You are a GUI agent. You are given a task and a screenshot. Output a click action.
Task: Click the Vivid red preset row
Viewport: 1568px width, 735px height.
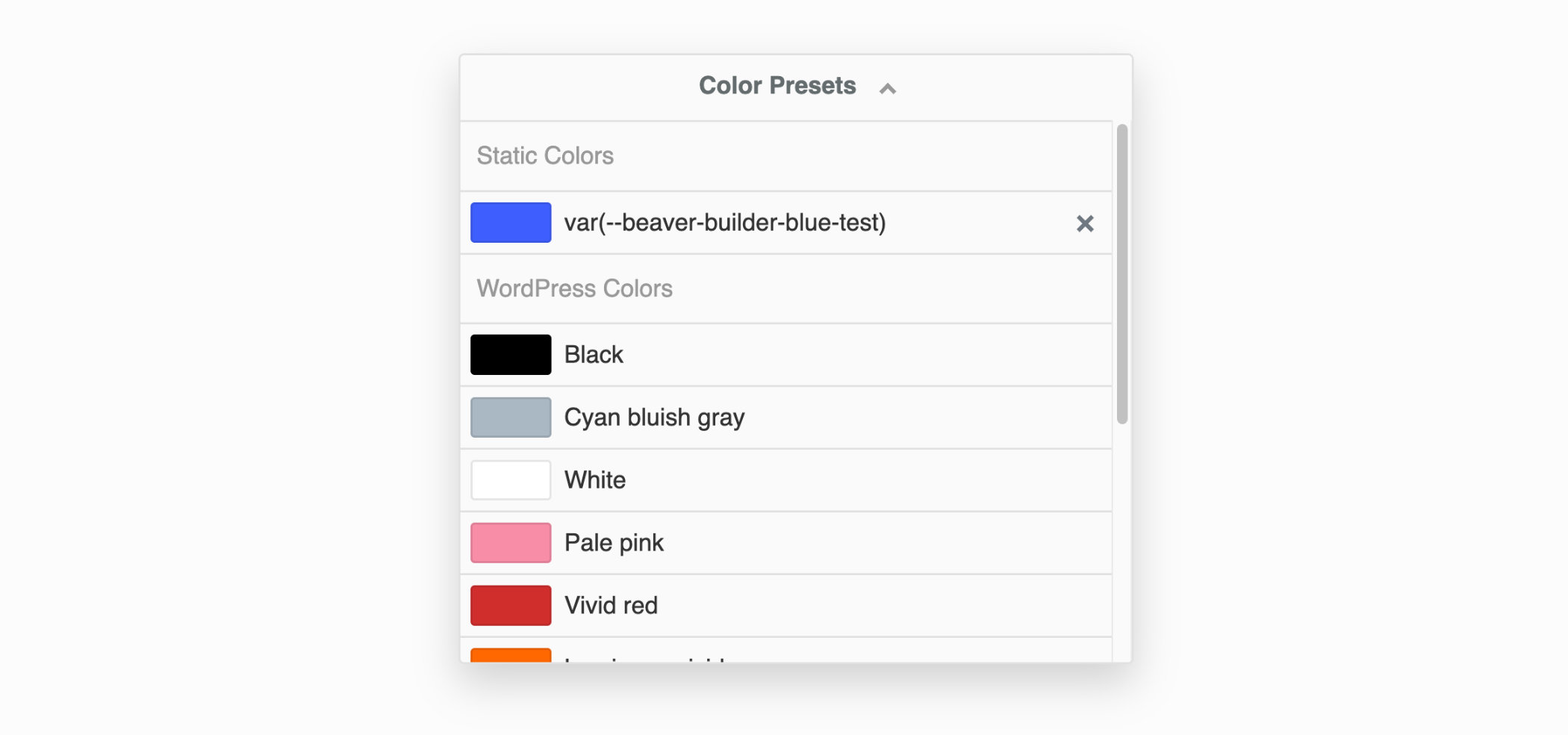[784, 605]
